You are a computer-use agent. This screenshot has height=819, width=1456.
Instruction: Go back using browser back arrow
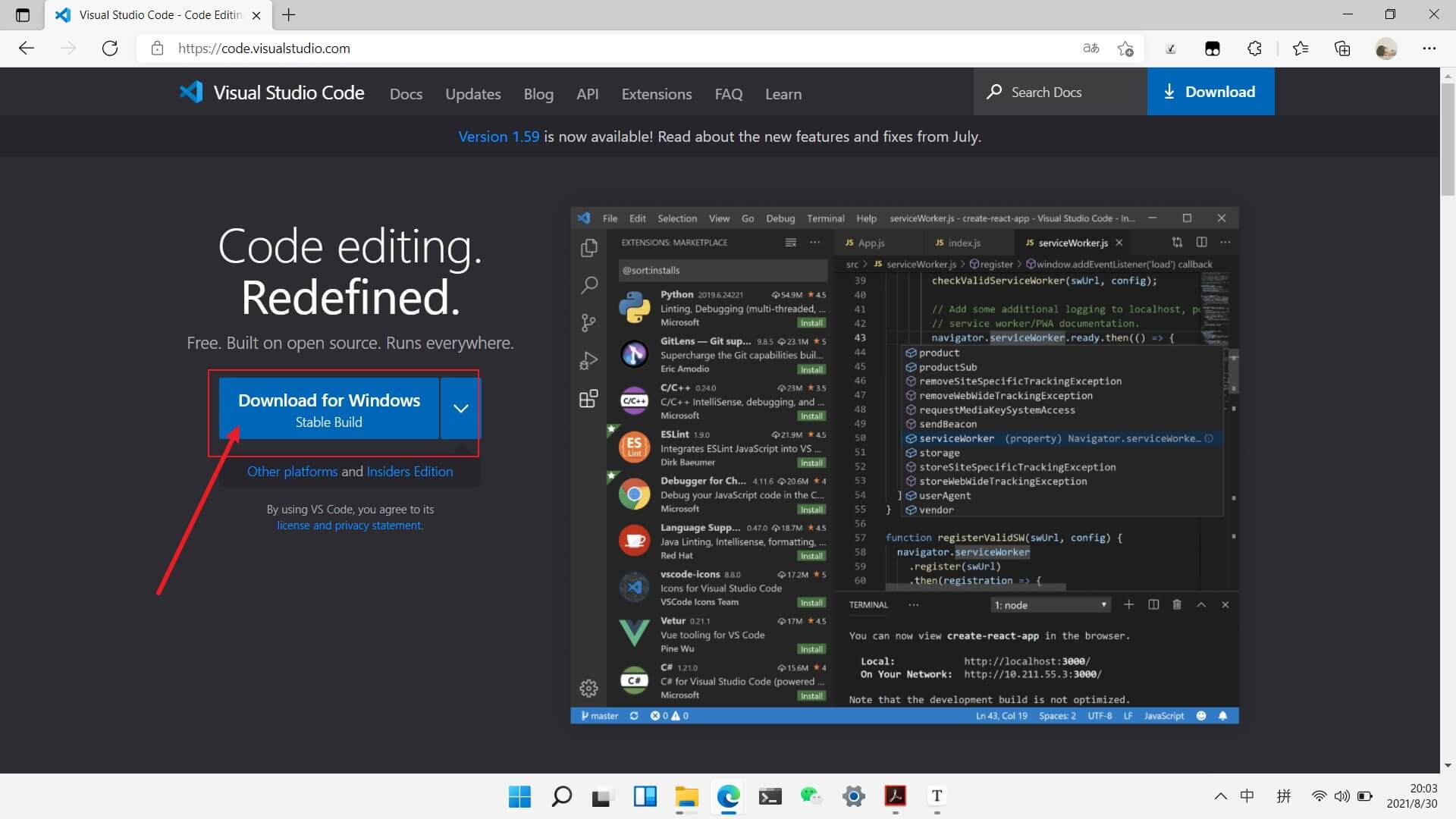(27, 49)
